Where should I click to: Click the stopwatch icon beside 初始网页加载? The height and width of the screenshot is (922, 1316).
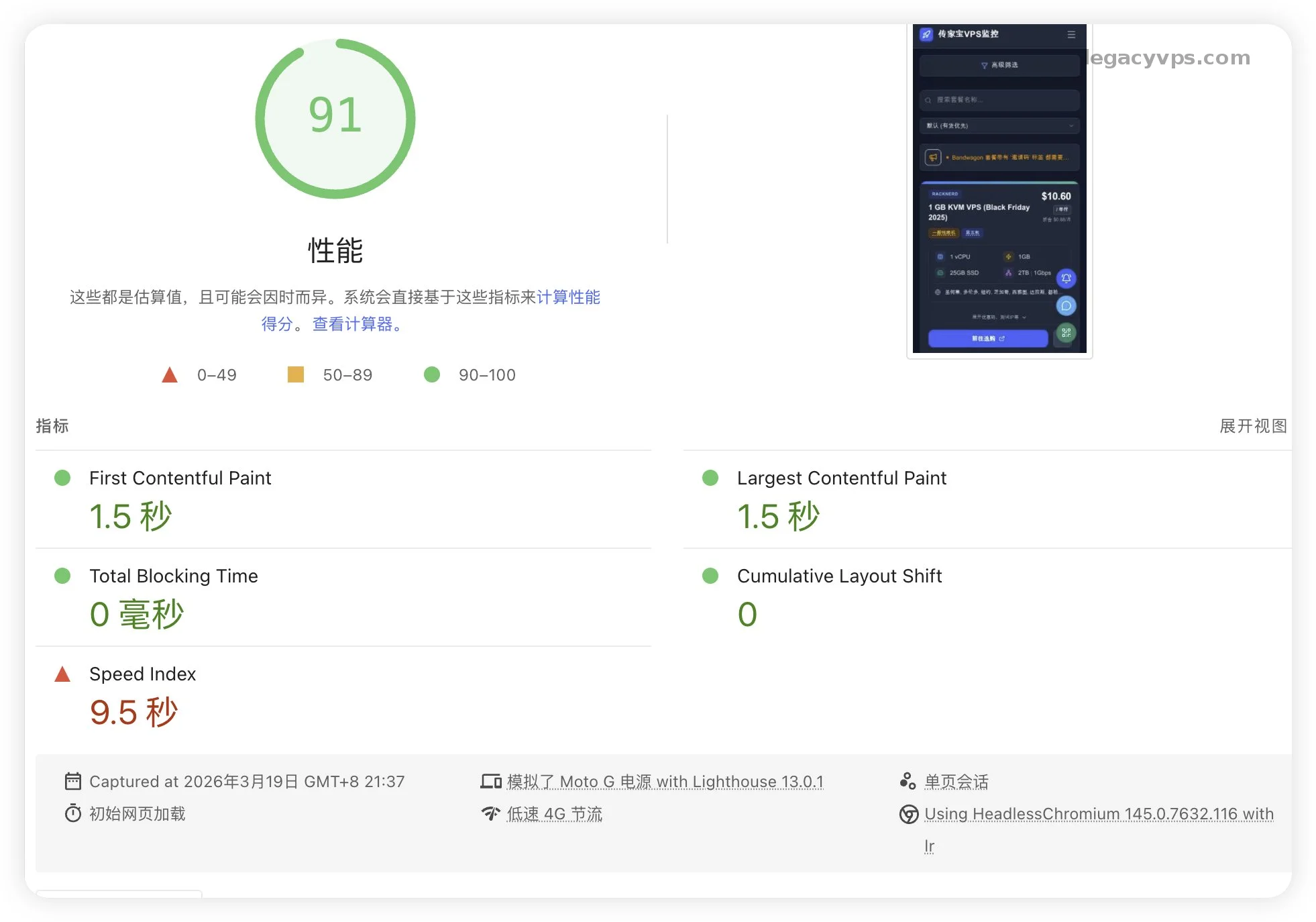point(72,813)
